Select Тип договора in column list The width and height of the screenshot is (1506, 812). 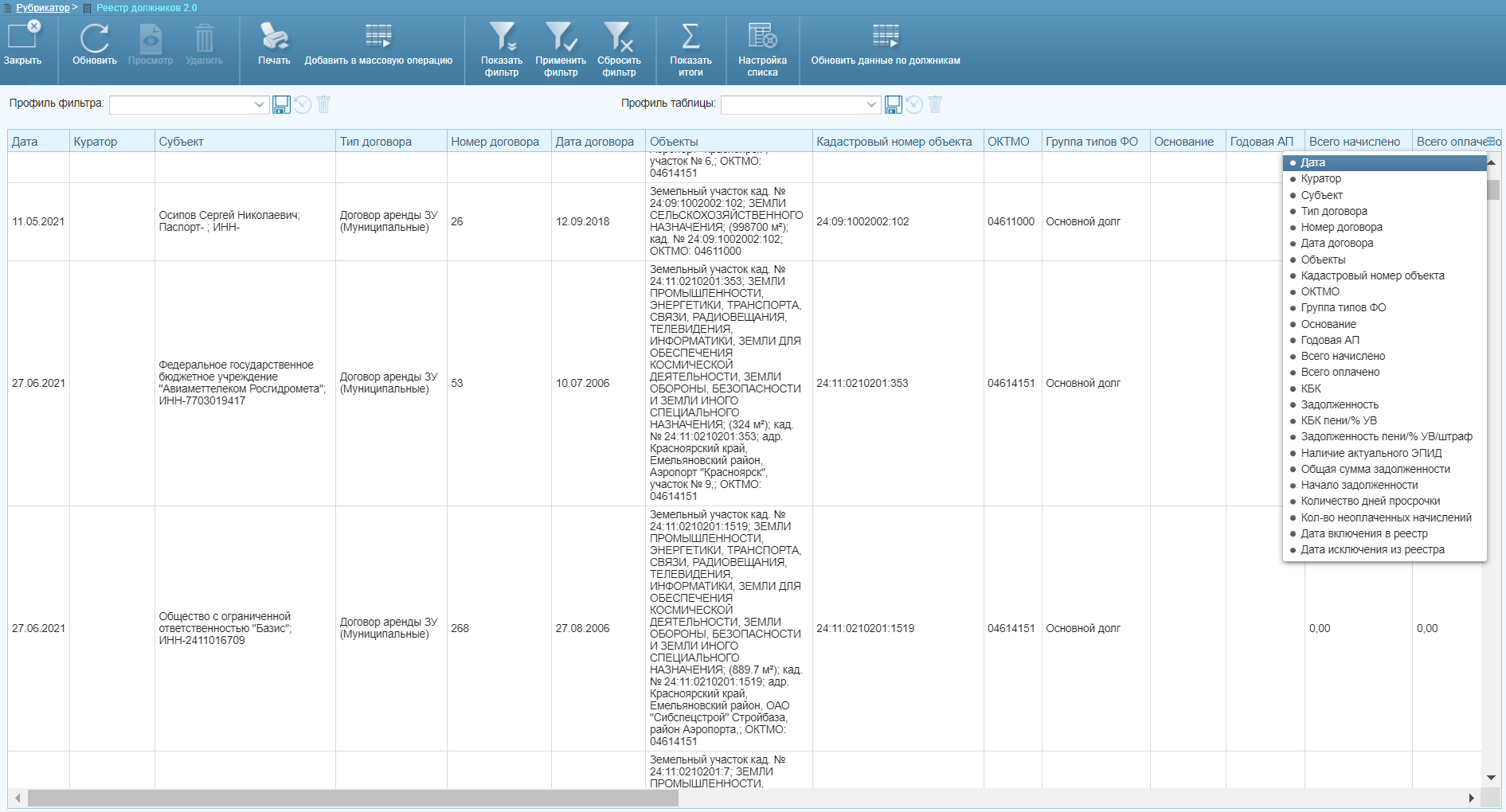point(1385,211)
